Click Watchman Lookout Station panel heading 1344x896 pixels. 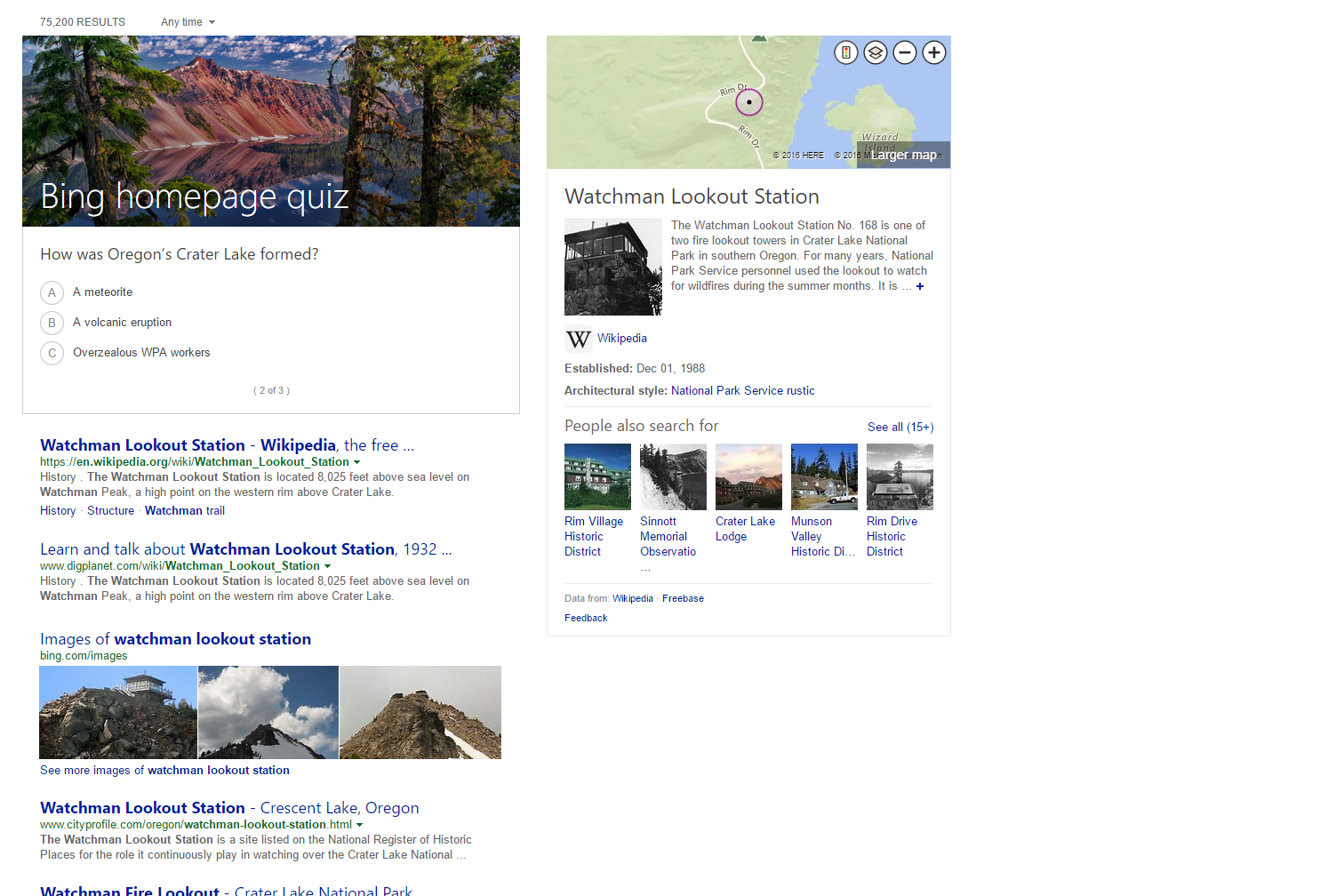tap(692, 196)
